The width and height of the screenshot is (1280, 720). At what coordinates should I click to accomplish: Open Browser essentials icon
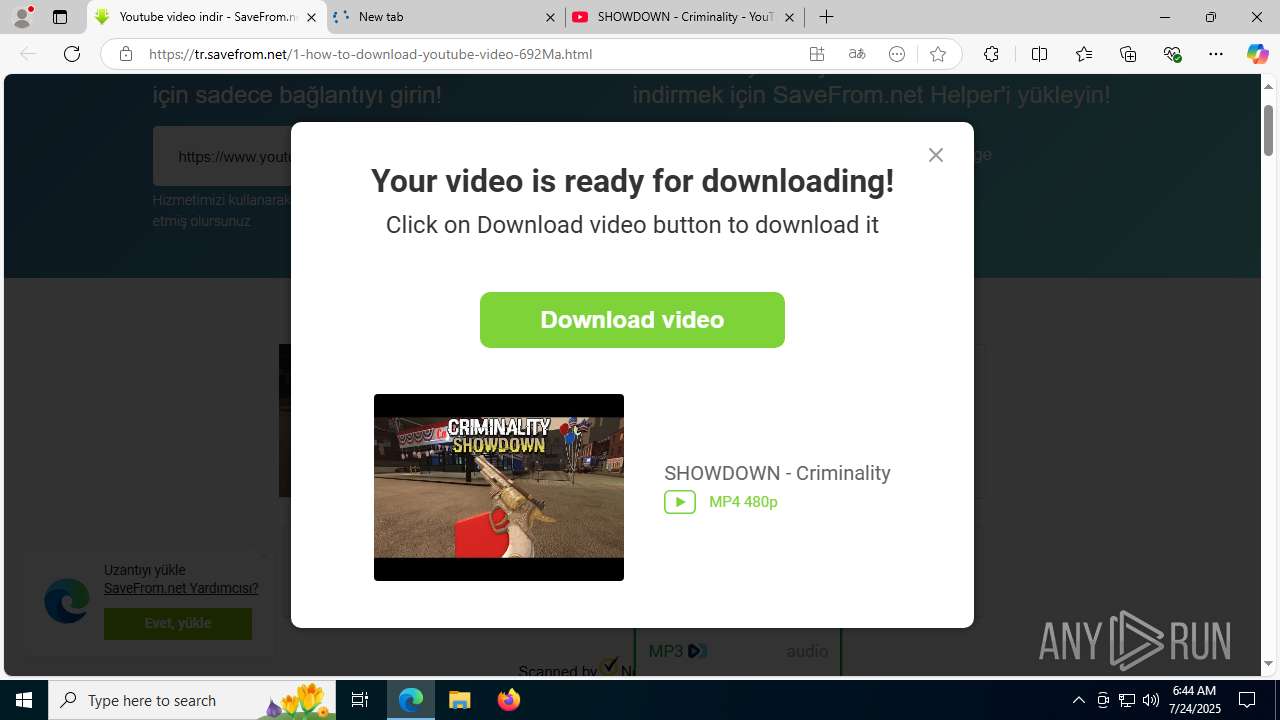click(1172, 54)
